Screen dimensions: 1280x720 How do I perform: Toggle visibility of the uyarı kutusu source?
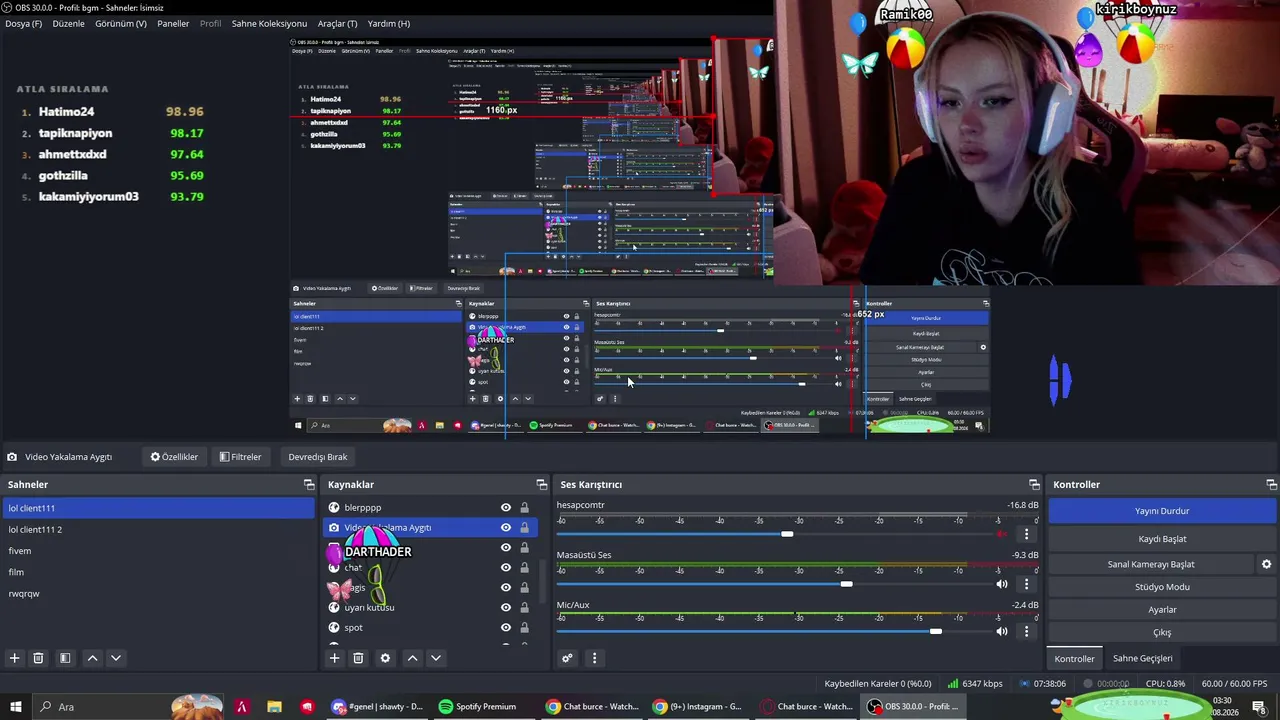point(506,608)
